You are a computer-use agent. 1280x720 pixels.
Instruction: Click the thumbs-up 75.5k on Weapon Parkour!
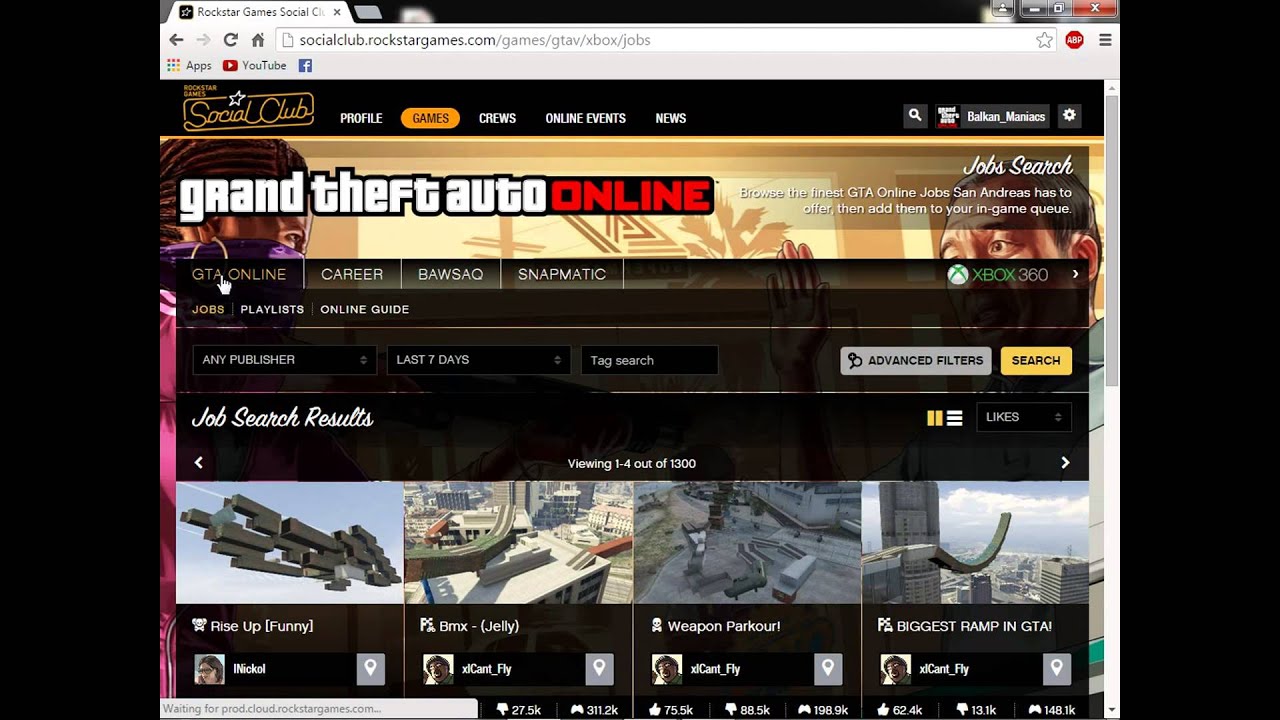point(671,710)
